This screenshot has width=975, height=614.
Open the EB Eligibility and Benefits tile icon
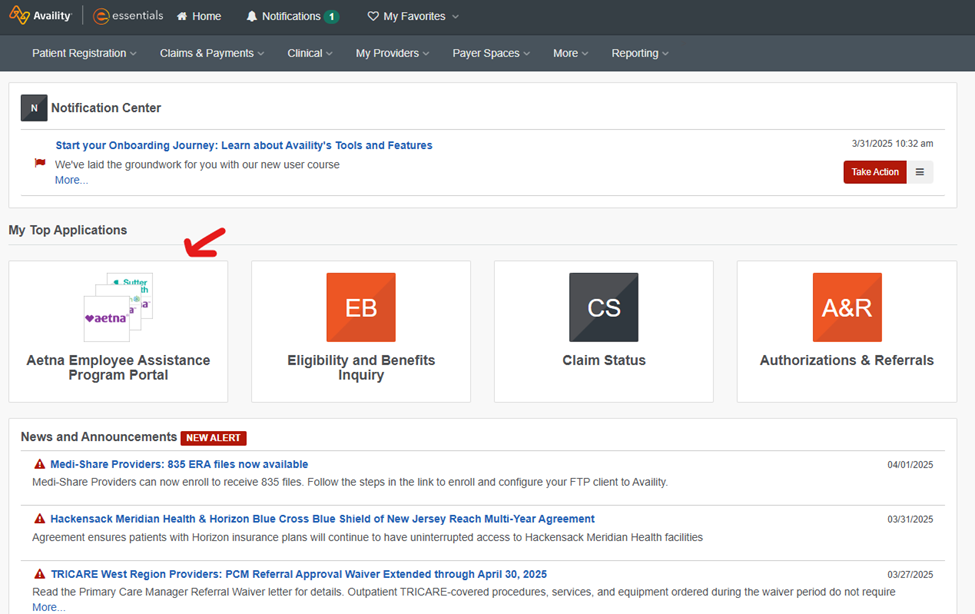pos(361,307)
